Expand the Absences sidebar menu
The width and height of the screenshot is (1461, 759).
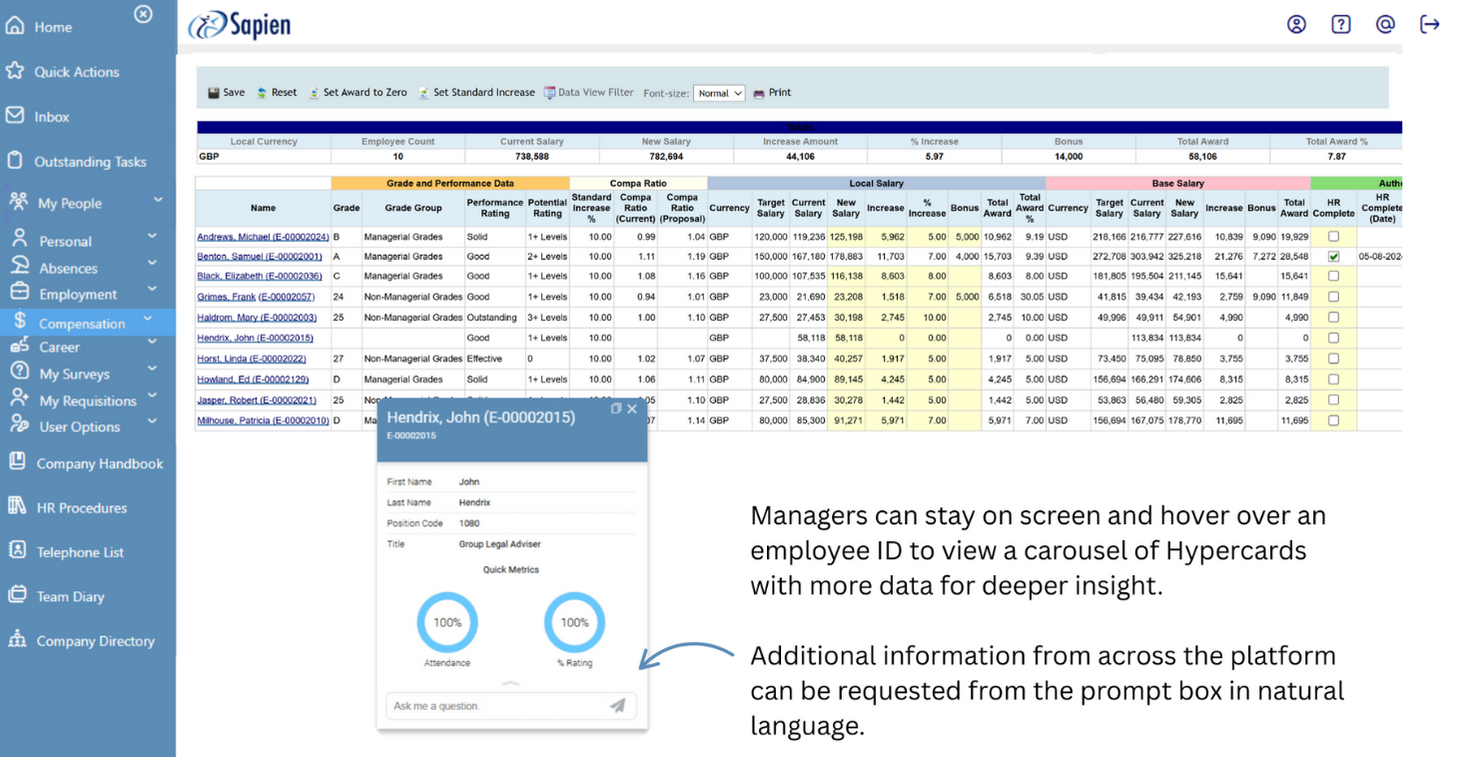click(152, 263)
